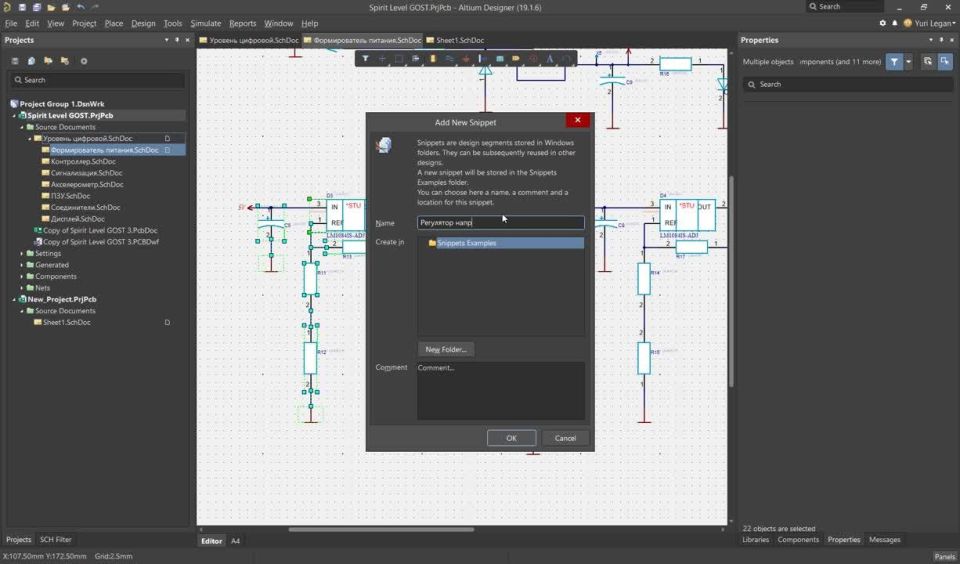The height and width of the screenshot is (564, 960).
Task: Open the Place menu
Action: (114, 23)
